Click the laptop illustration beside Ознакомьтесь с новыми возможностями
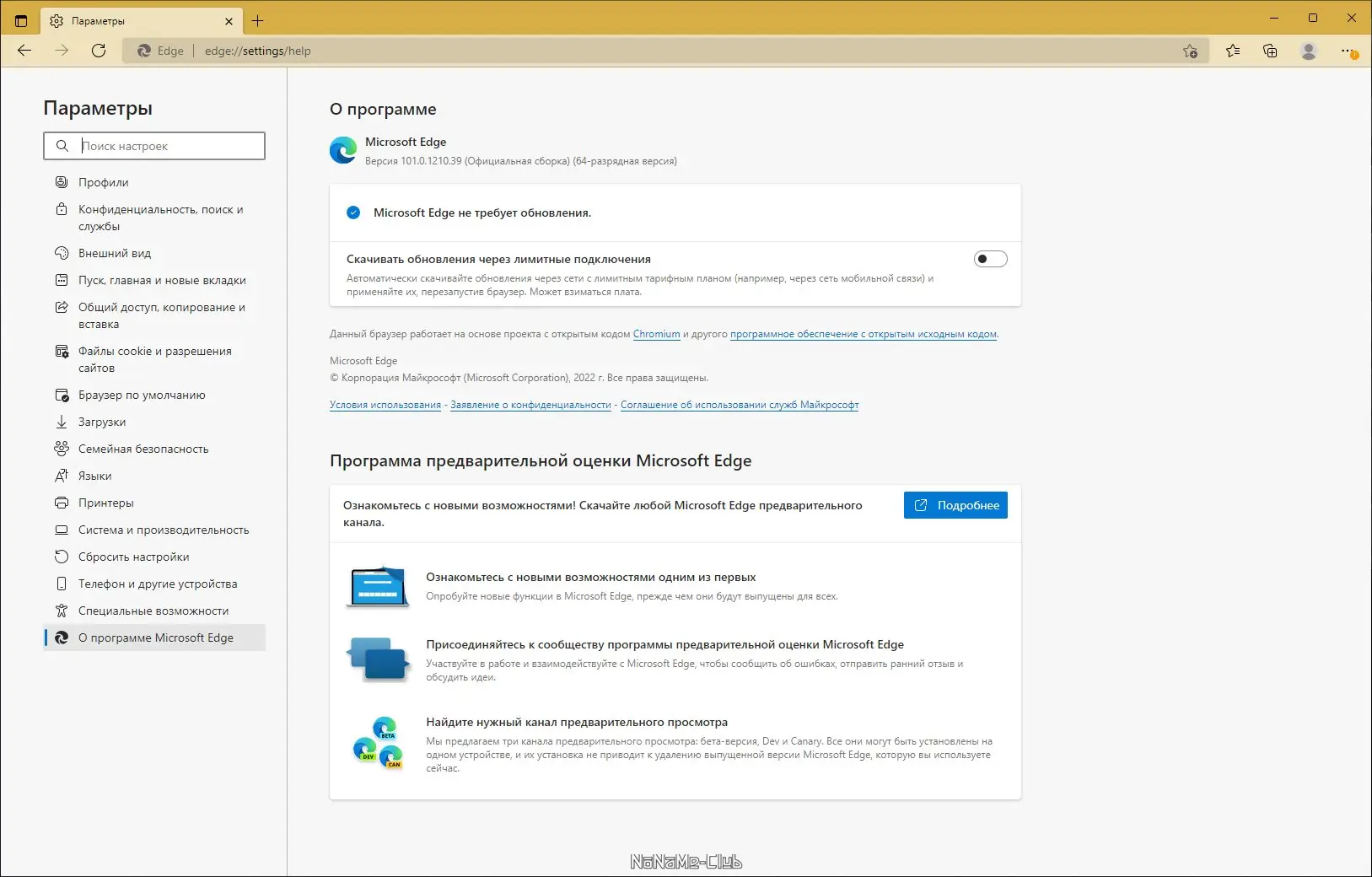The image size is (1372, 877). [378, 587]
